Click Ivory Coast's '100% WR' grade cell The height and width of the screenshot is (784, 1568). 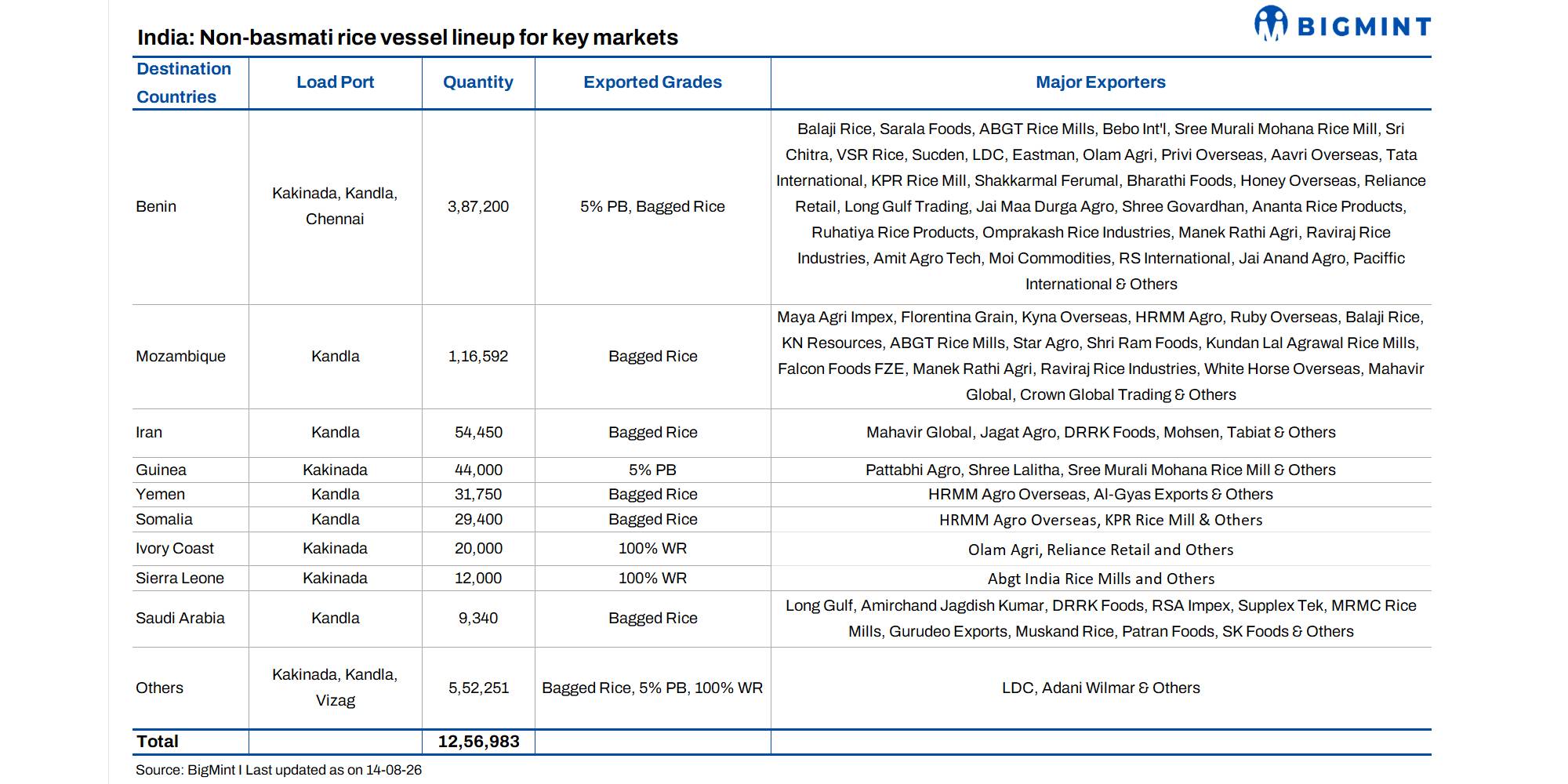pos(652,548)
